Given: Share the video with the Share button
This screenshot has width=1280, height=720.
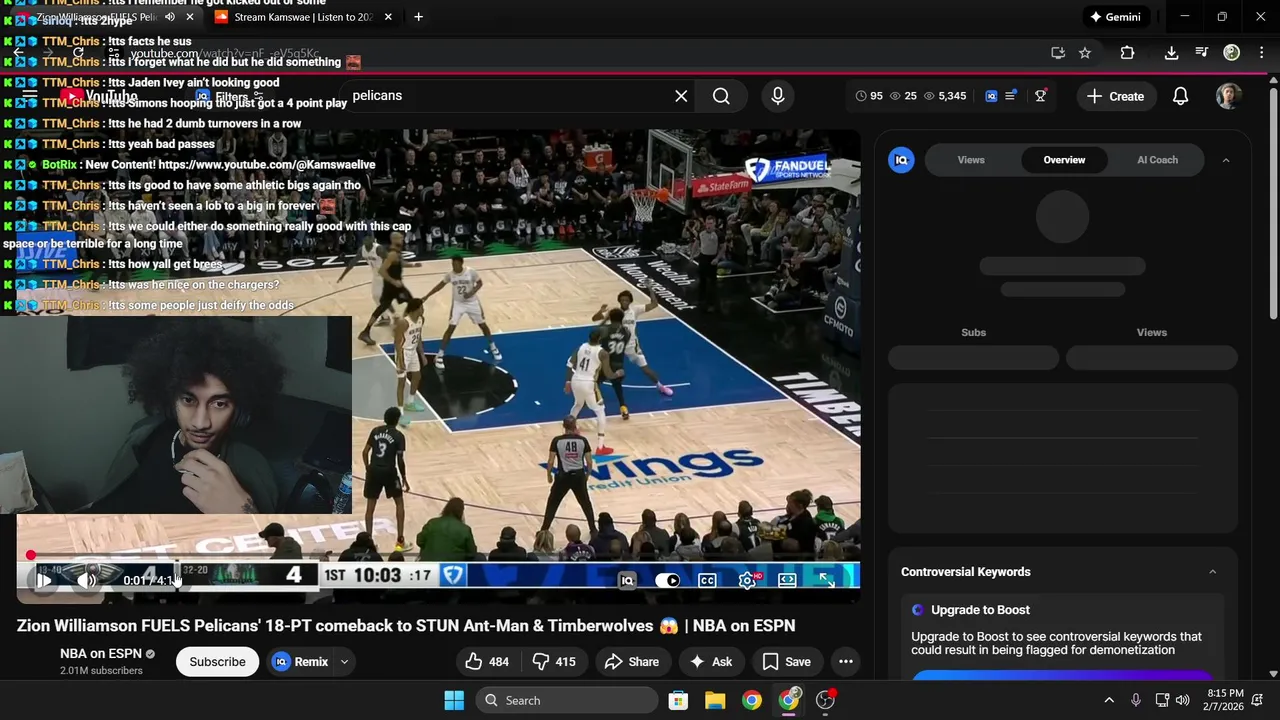Looking at the screenshot, I should pyautogui.click(x=632, y=662).
